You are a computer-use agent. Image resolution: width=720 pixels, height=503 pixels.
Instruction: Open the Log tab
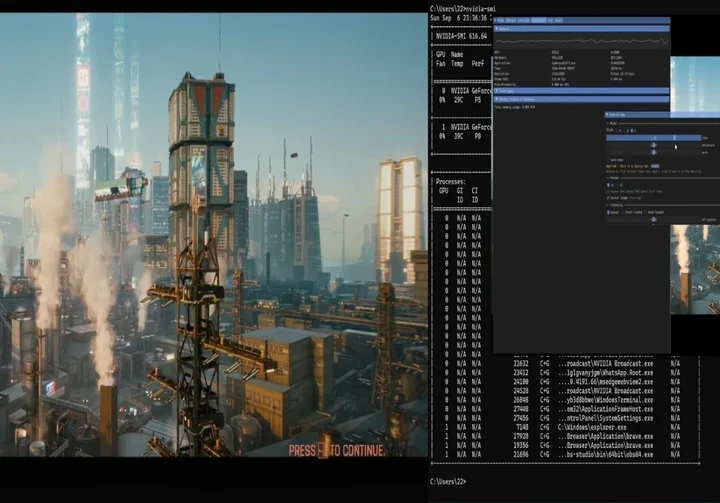click(x=551, y=20)
